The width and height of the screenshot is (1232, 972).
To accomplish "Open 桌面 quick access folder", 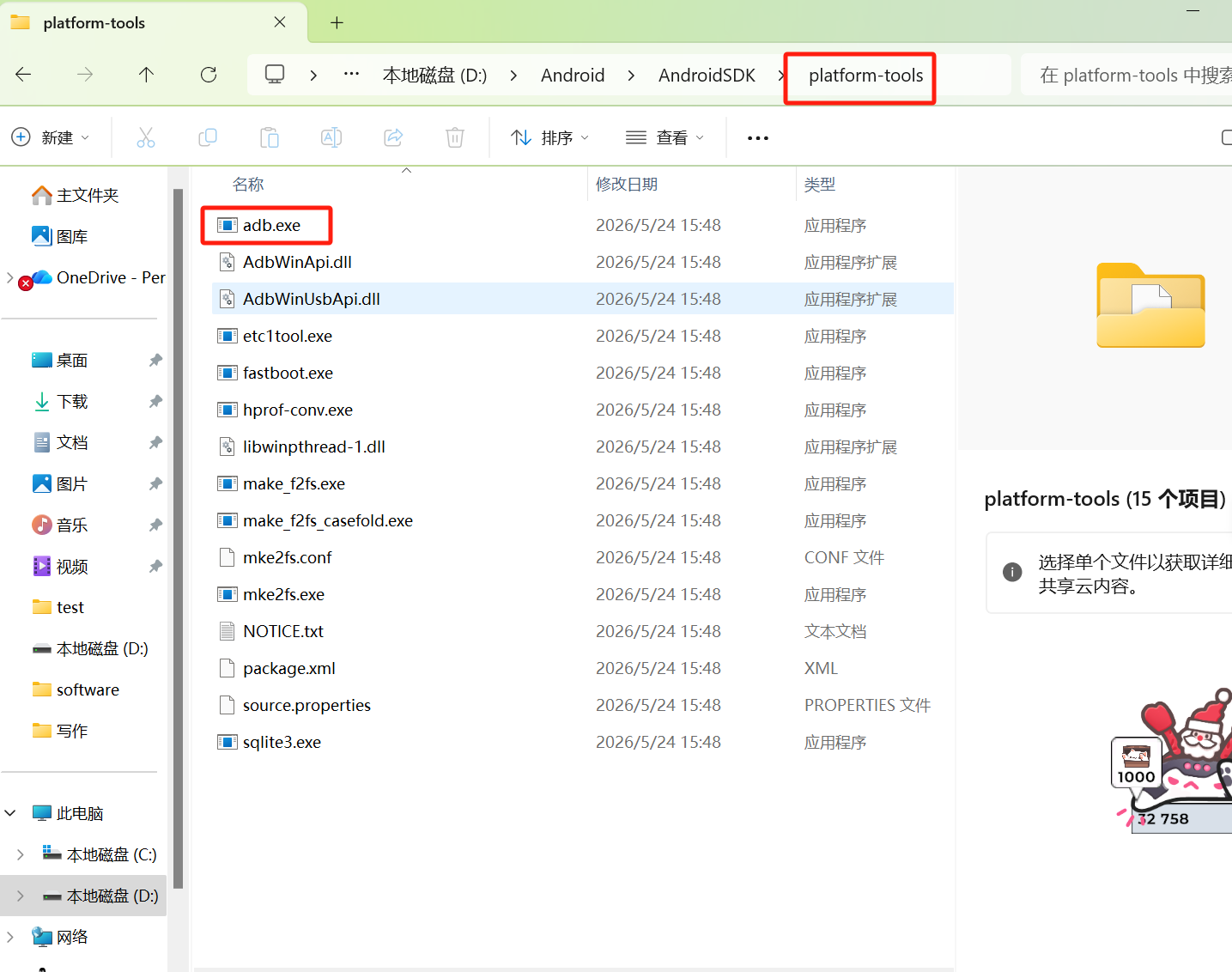I will [x=60, y=360].
